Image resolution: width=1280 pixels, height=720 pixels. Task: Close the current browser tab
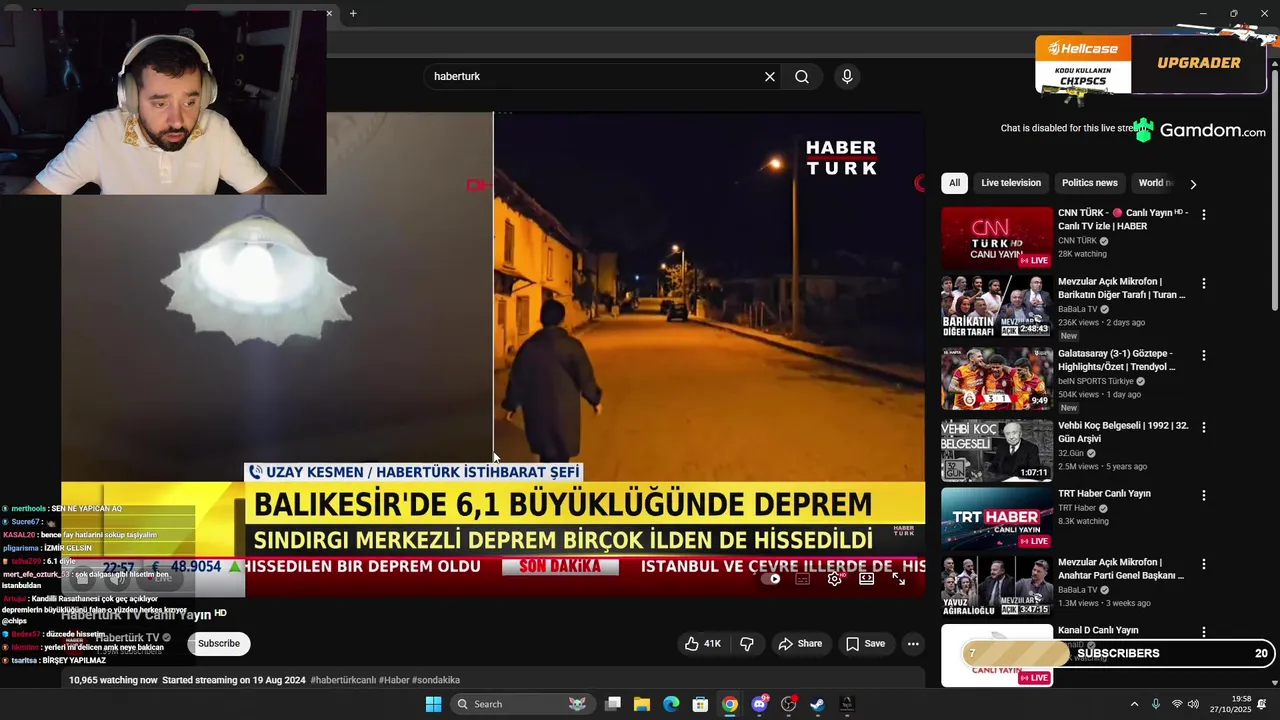pyautogui.click(x=329, y=13)
